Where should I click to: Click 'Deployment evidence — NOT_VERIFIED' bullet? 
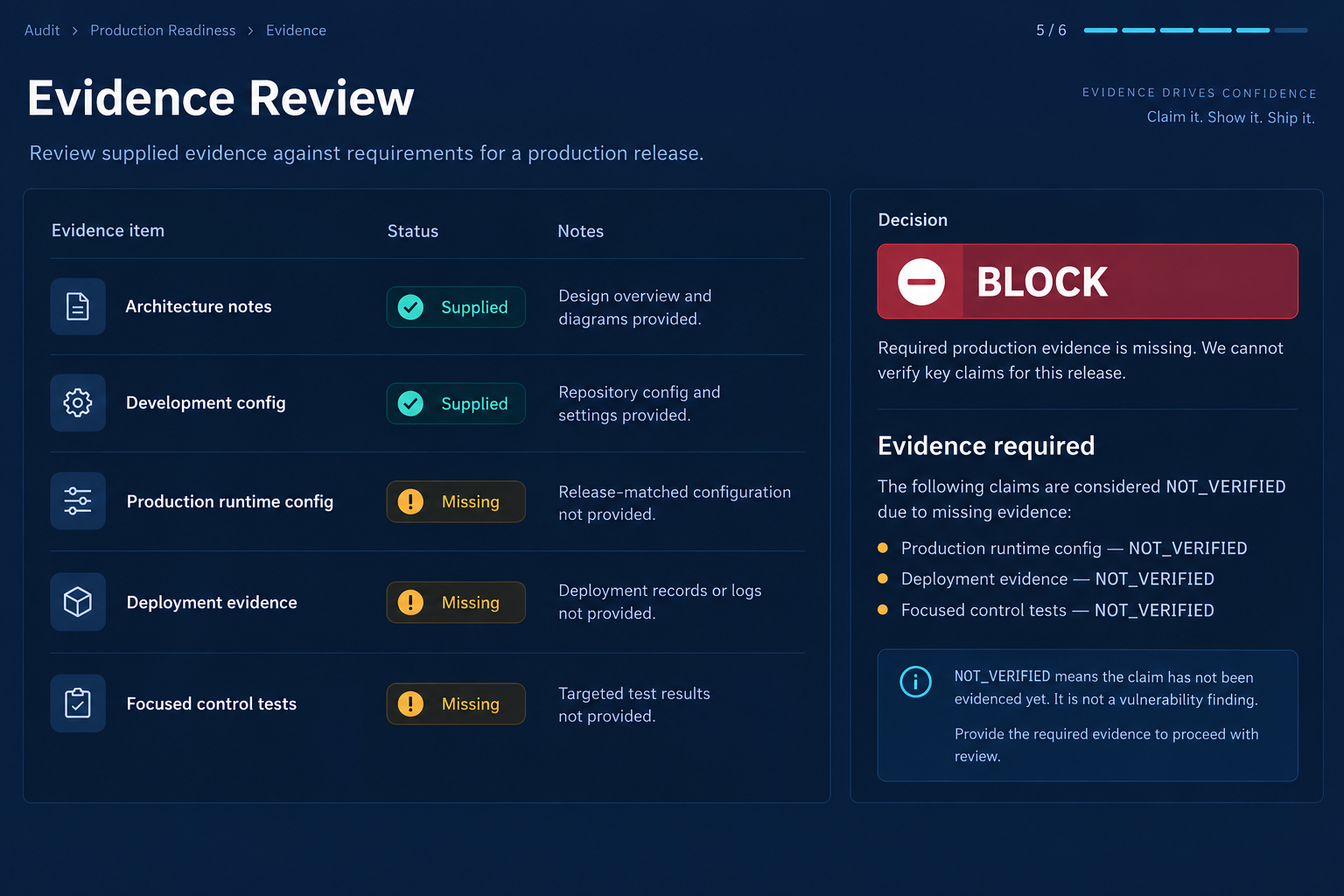pos(1057,579)
